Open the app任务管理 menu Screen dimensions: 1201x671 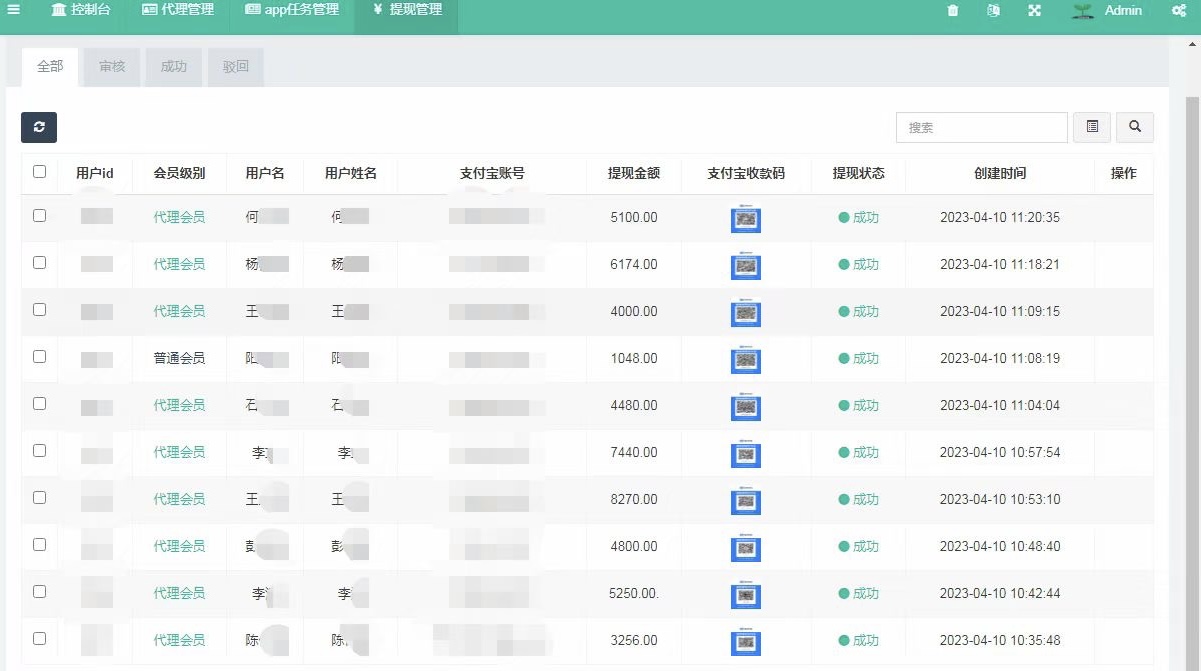click(292, 10)
